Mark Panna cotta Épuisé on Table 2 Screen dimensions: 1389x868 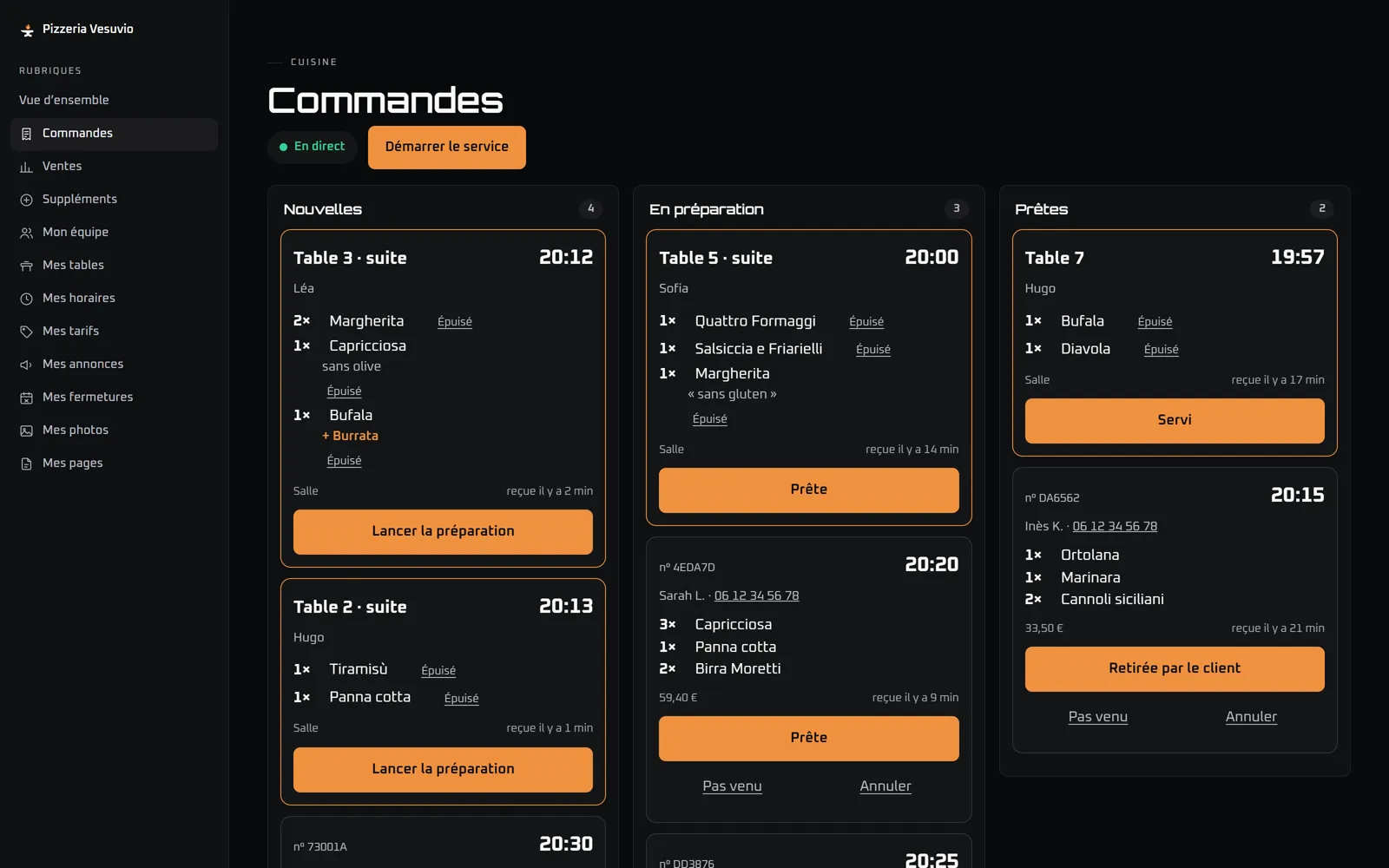tap(461, 699)
